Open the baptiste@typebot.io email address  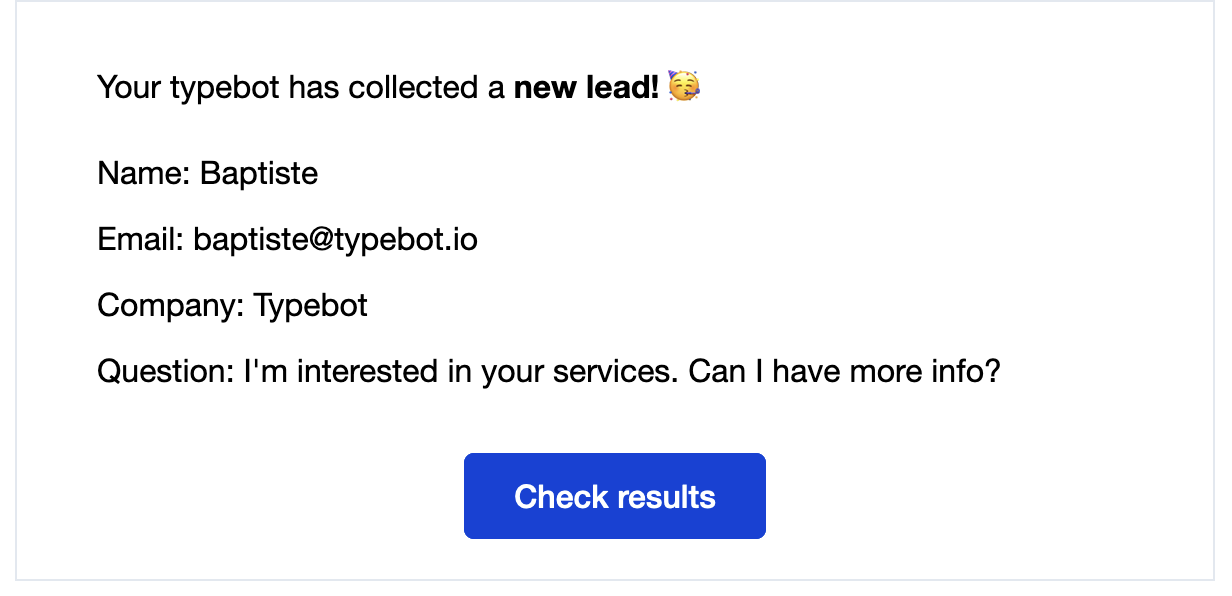point(335,240)
